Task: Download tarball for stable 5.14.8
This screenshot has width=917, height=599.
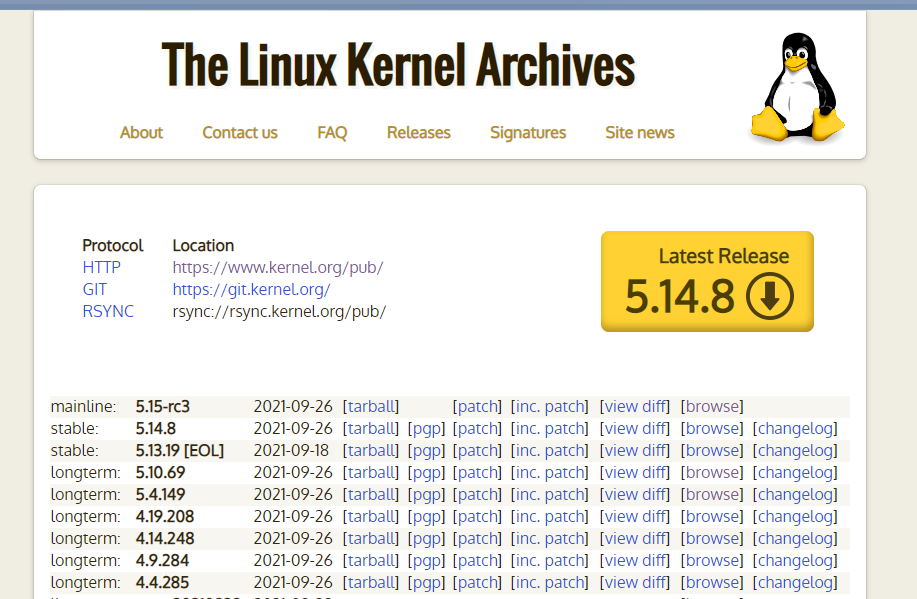Action: (x=371, y=429)
